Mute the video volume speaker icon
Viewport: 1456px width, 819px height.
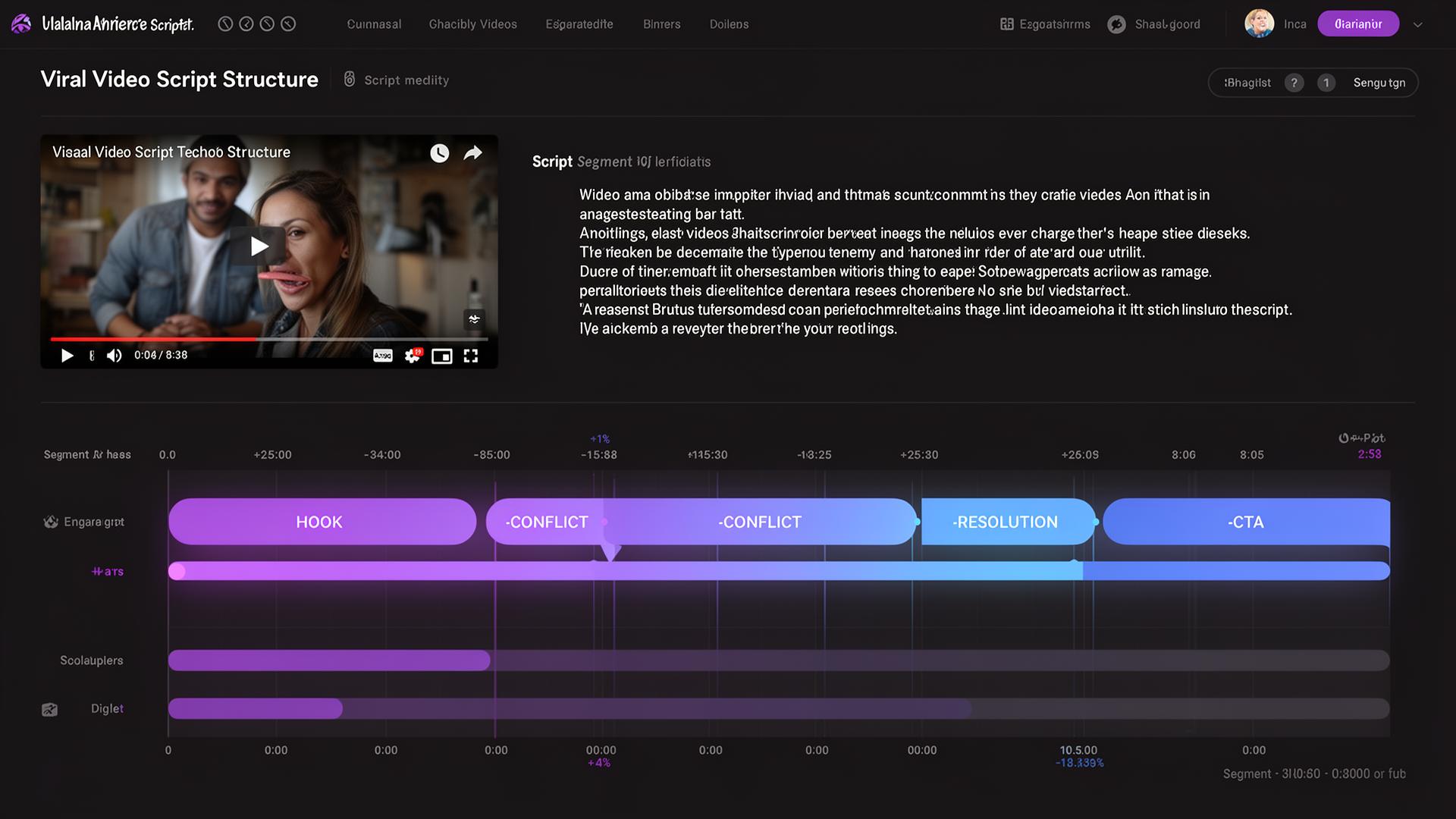tap(115, 356)
